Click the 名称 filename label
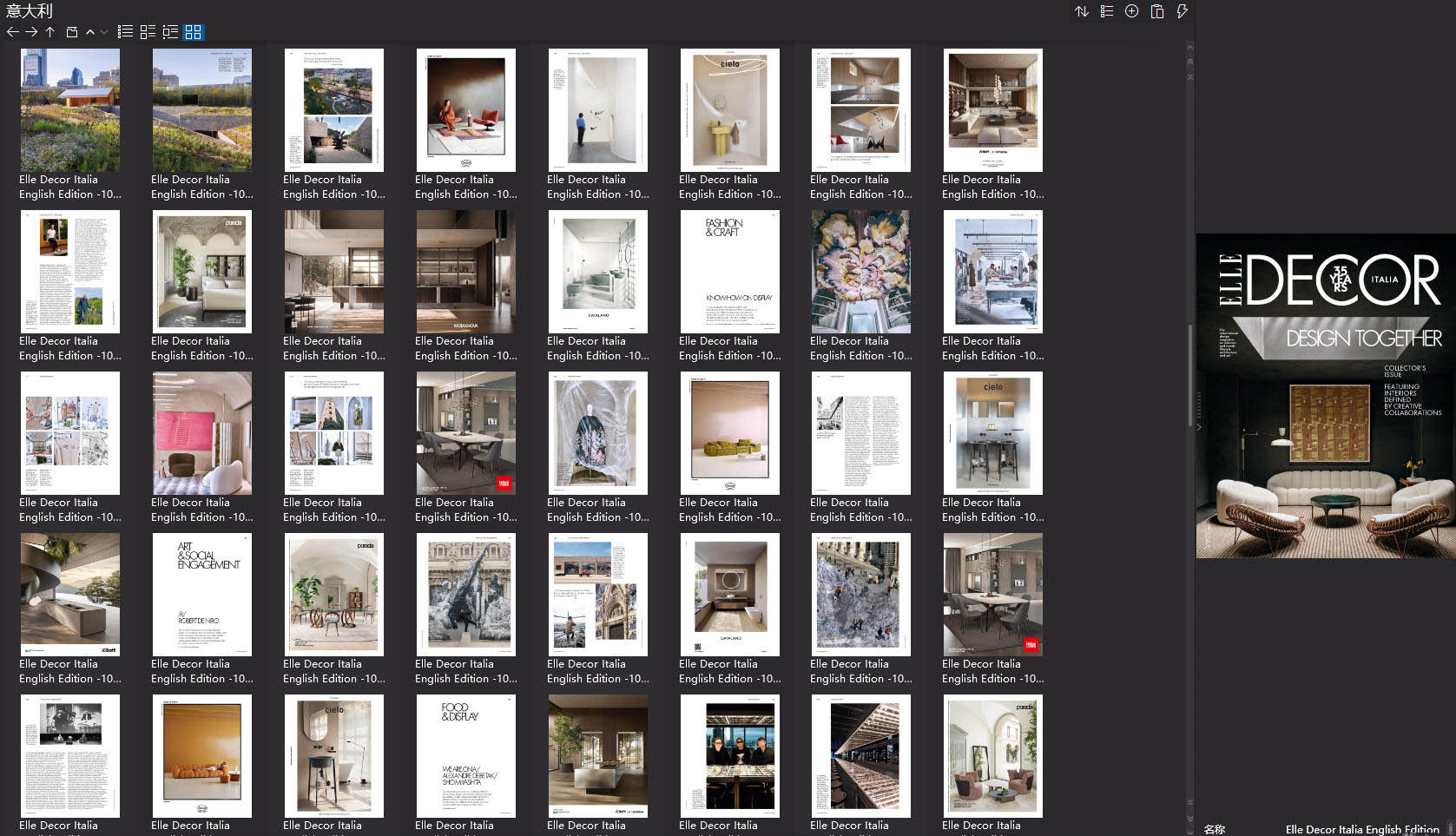 [1216, 831]
